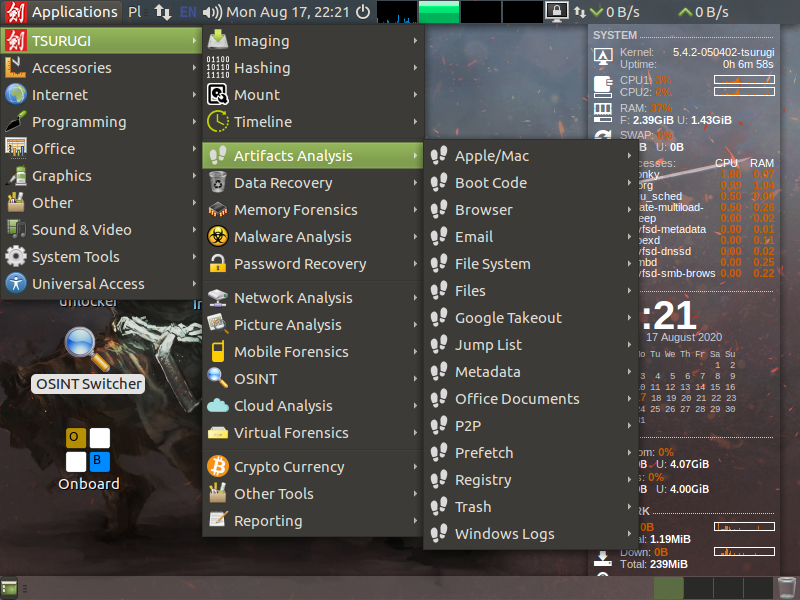Viewport: 800px width, 600px height.
Task: Click the Password Recovery padlock icon
Action: point(218,264)
